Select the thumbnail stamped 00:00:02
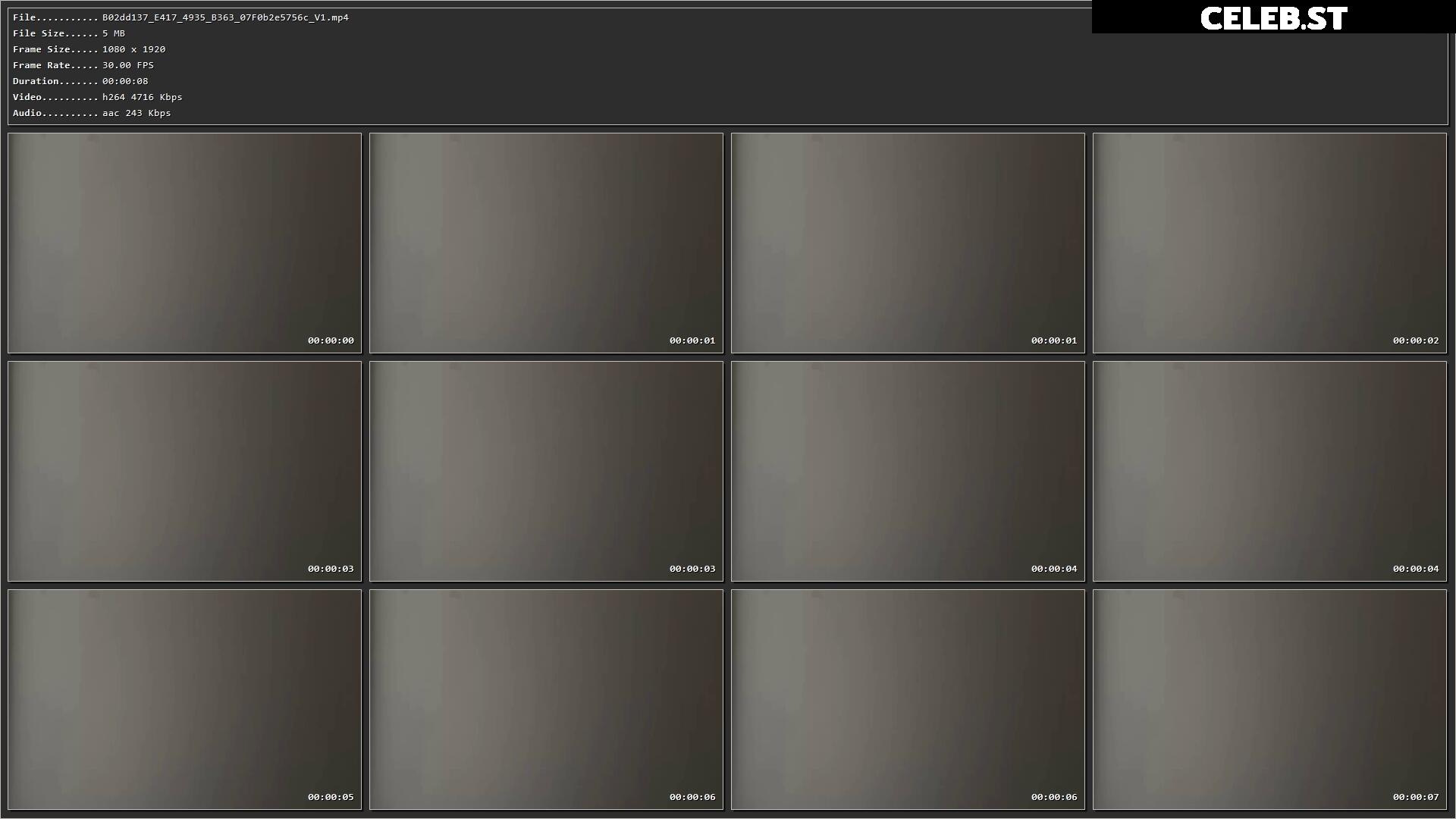 click(1269, 243)
